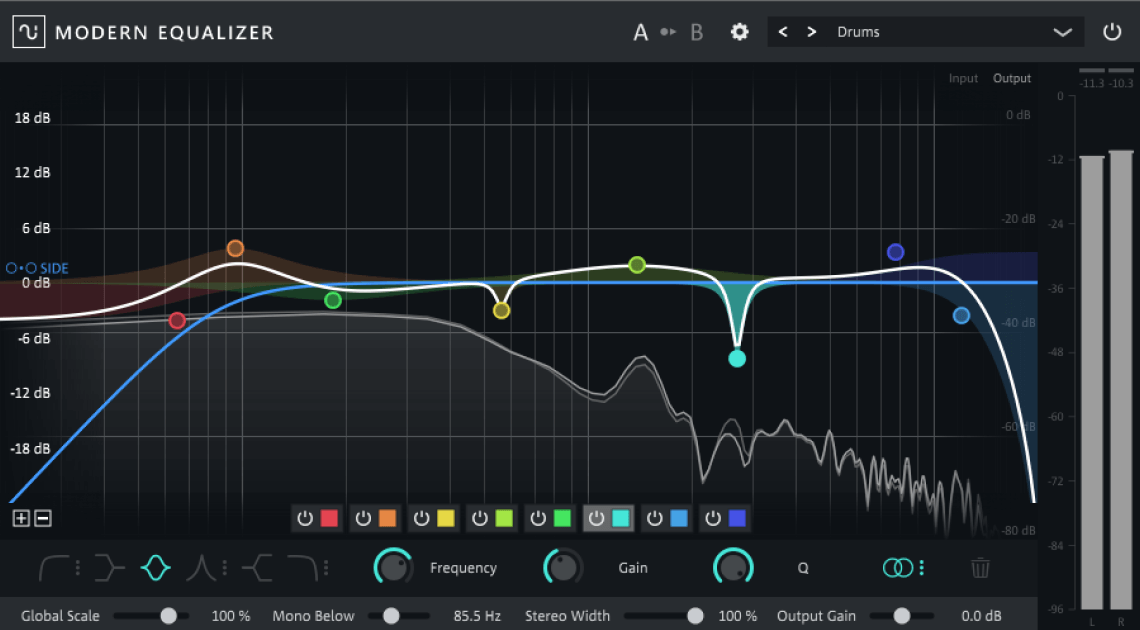Toggle power for the light blue band
The height and width of the screenshot is (630, 1140).
(x=655, y=518)
